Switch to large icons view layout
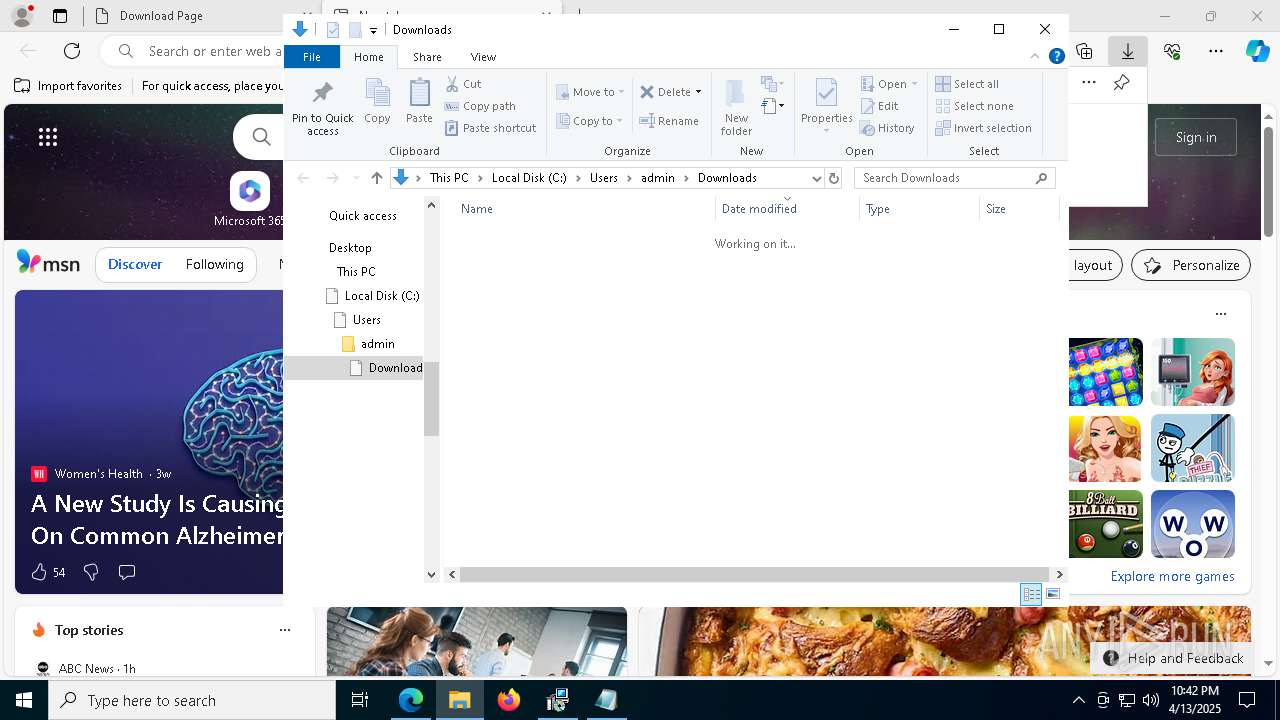 click(x=1053, y=594)
